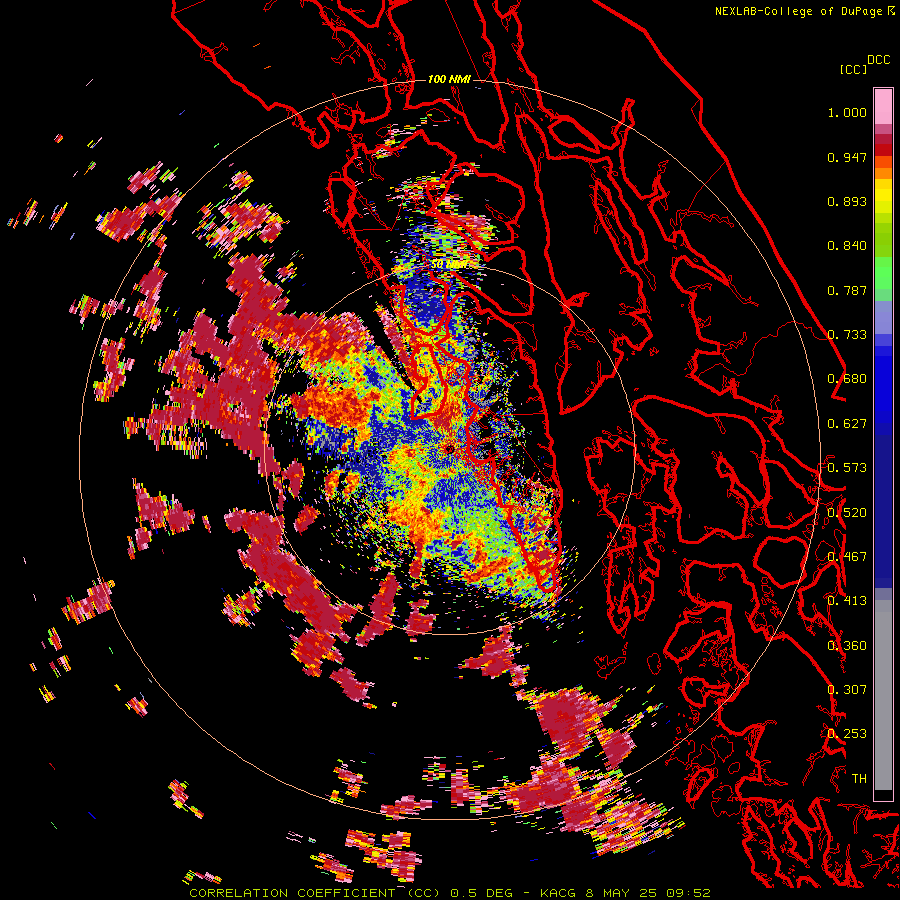The height and width of the screenshot is (900, 900).
Task: Click the 0.253 colorbar value
Action: click(x=847, y=734)
